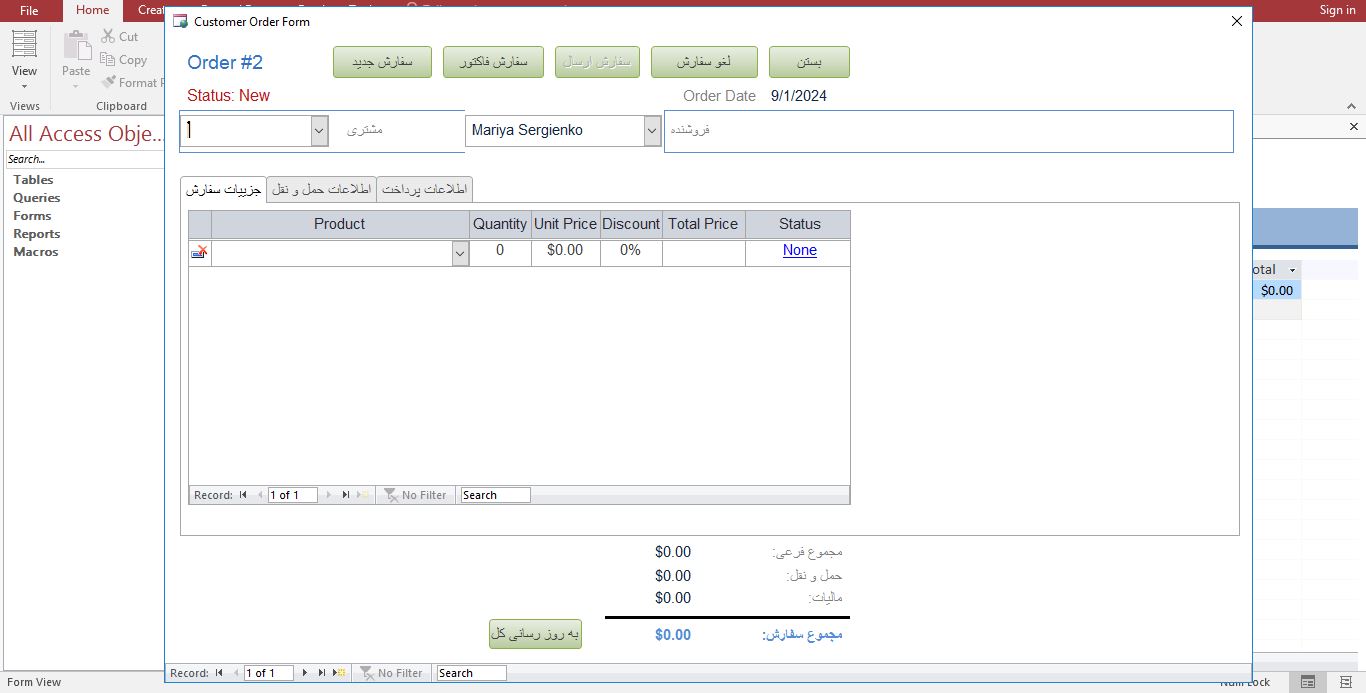Click the row selector icon of the product row

200,253
